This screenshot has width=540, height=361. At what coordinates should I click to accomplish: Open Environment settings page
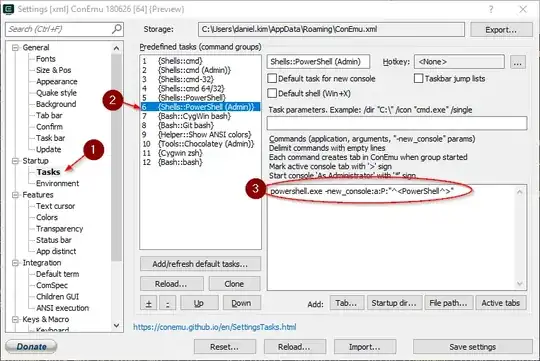pyautogui.click(x=58, y=183)
